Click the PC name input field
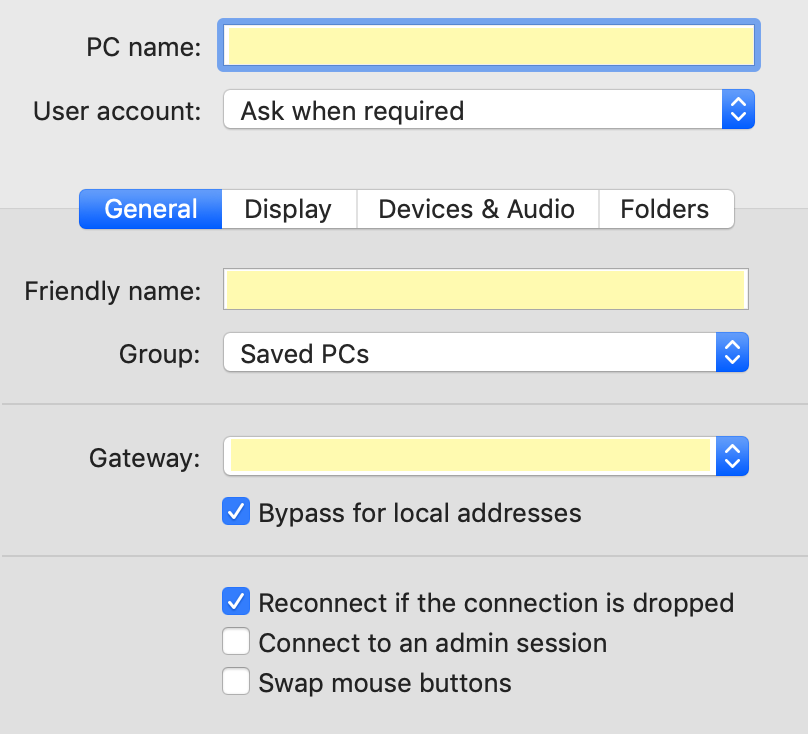Image resolution: width=808 pixels, height=734 pixels. click(489, 45)
